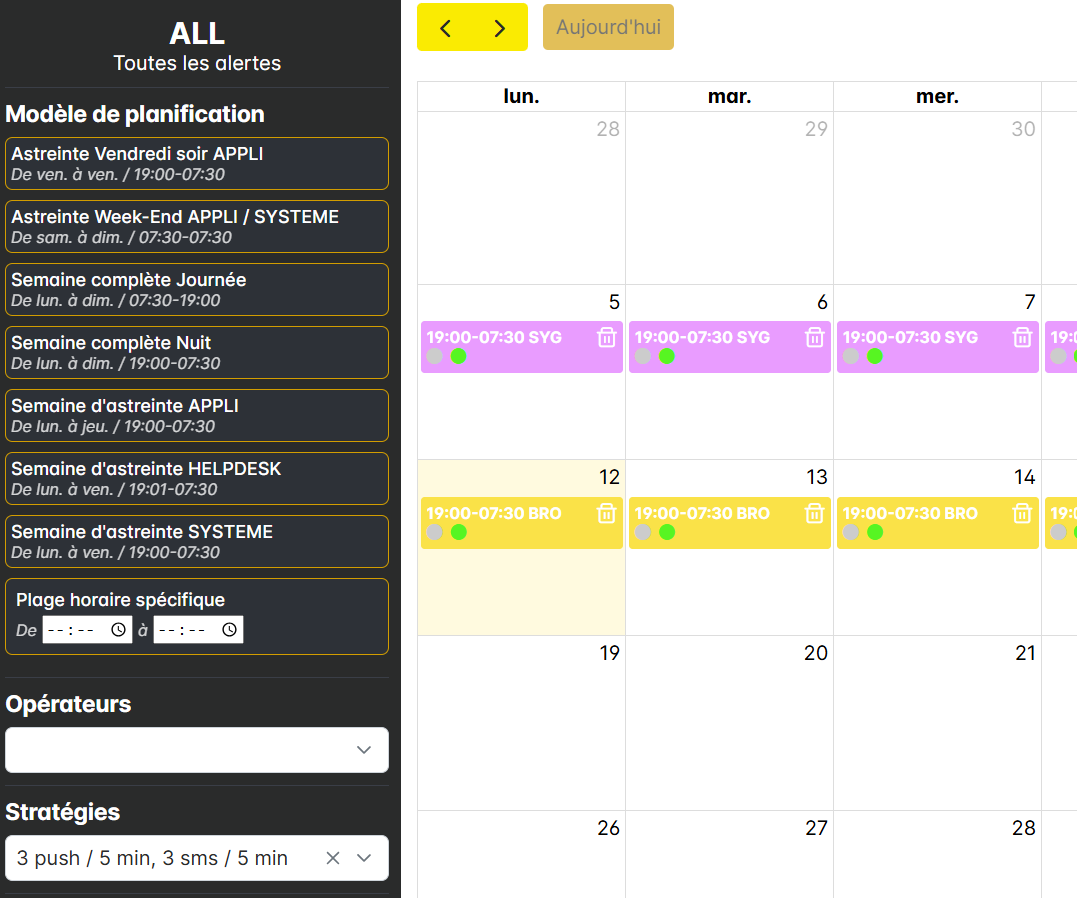
Task: Select Astreinte Week-End APPLI / SYSTEME template
Action: click(x=197, y=227)
